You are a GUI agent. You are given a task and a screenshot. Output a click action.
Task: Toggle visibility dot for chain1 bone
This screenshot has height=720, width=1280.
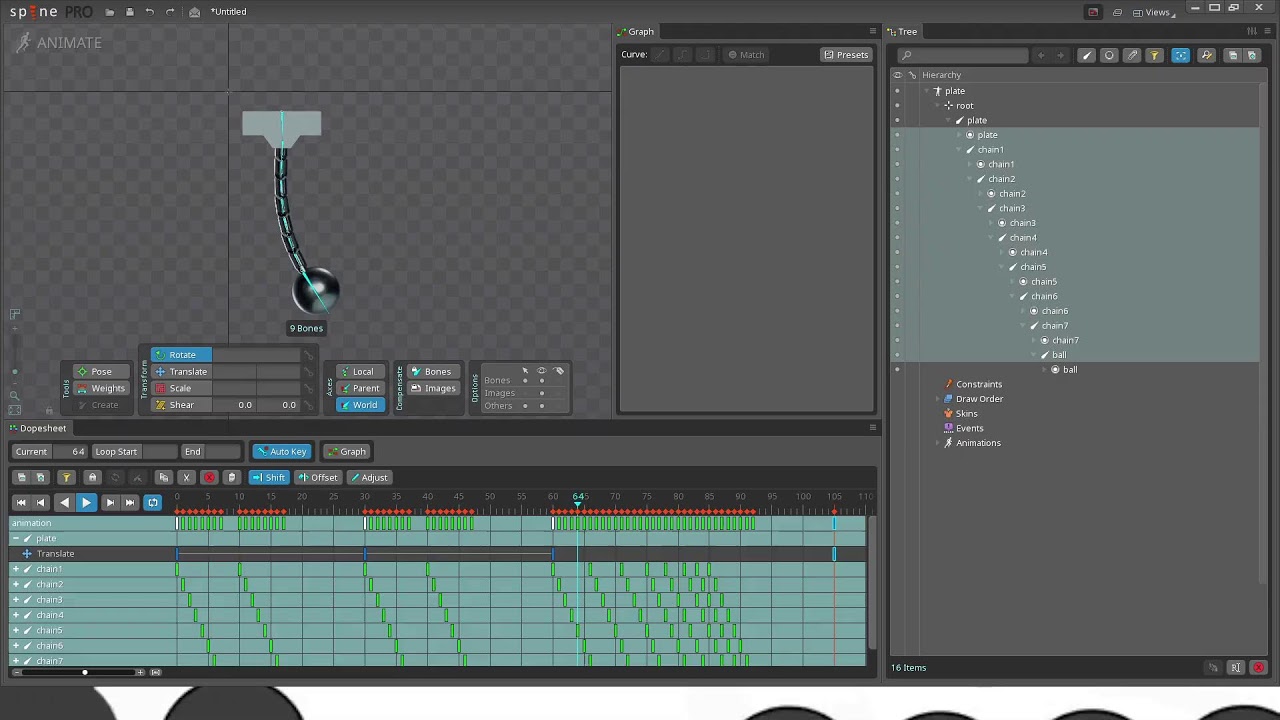click(897, 150)
